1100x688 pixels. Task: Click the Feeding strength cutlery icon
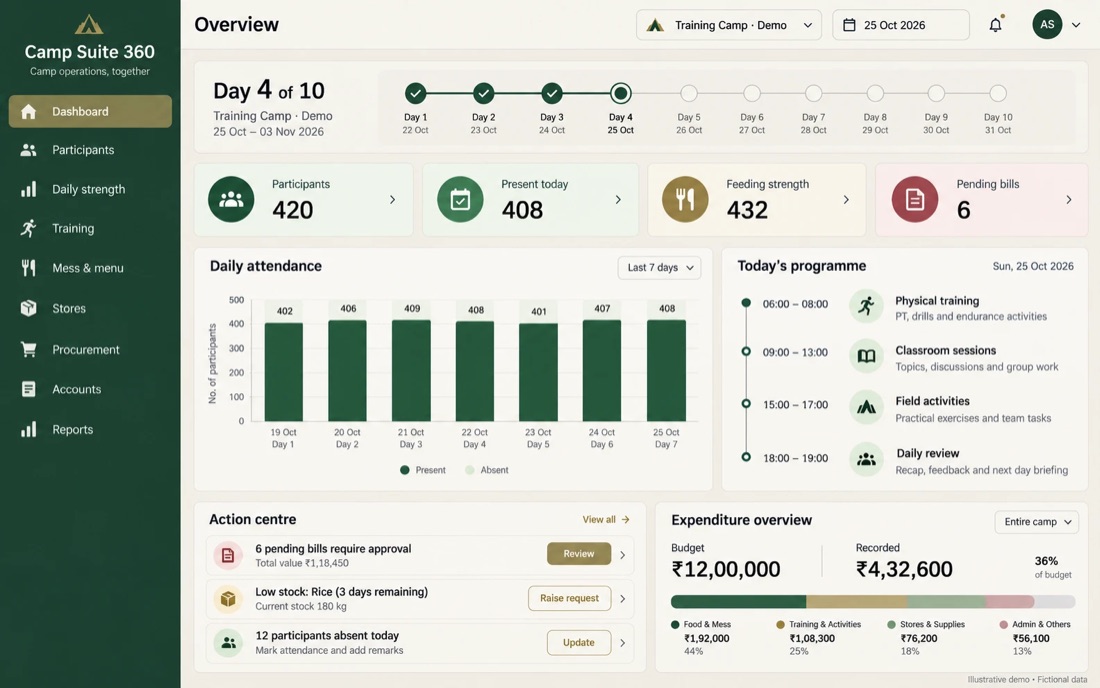tap(685, 200)
